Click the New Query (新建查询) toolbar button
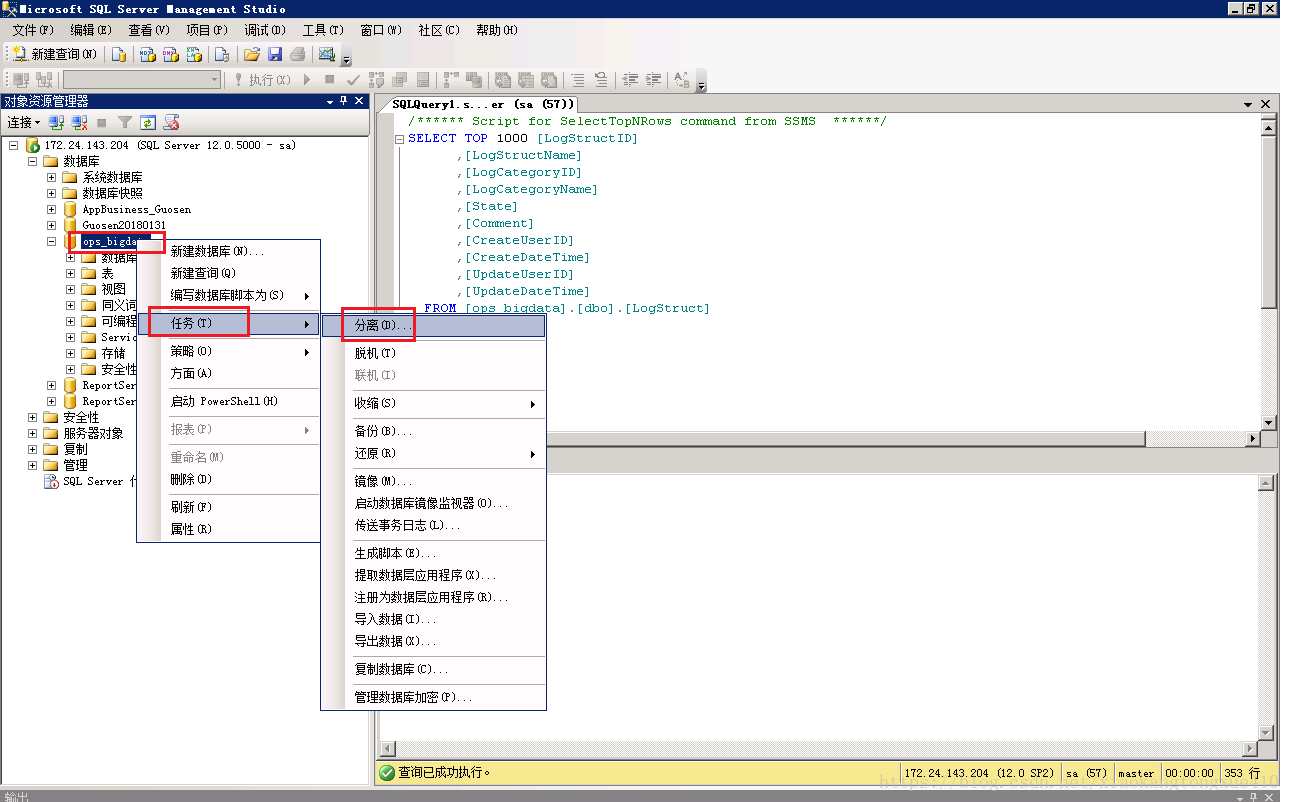Viewport: 1290px width, 802px height. pyautogui.click(x=55, y=54)
